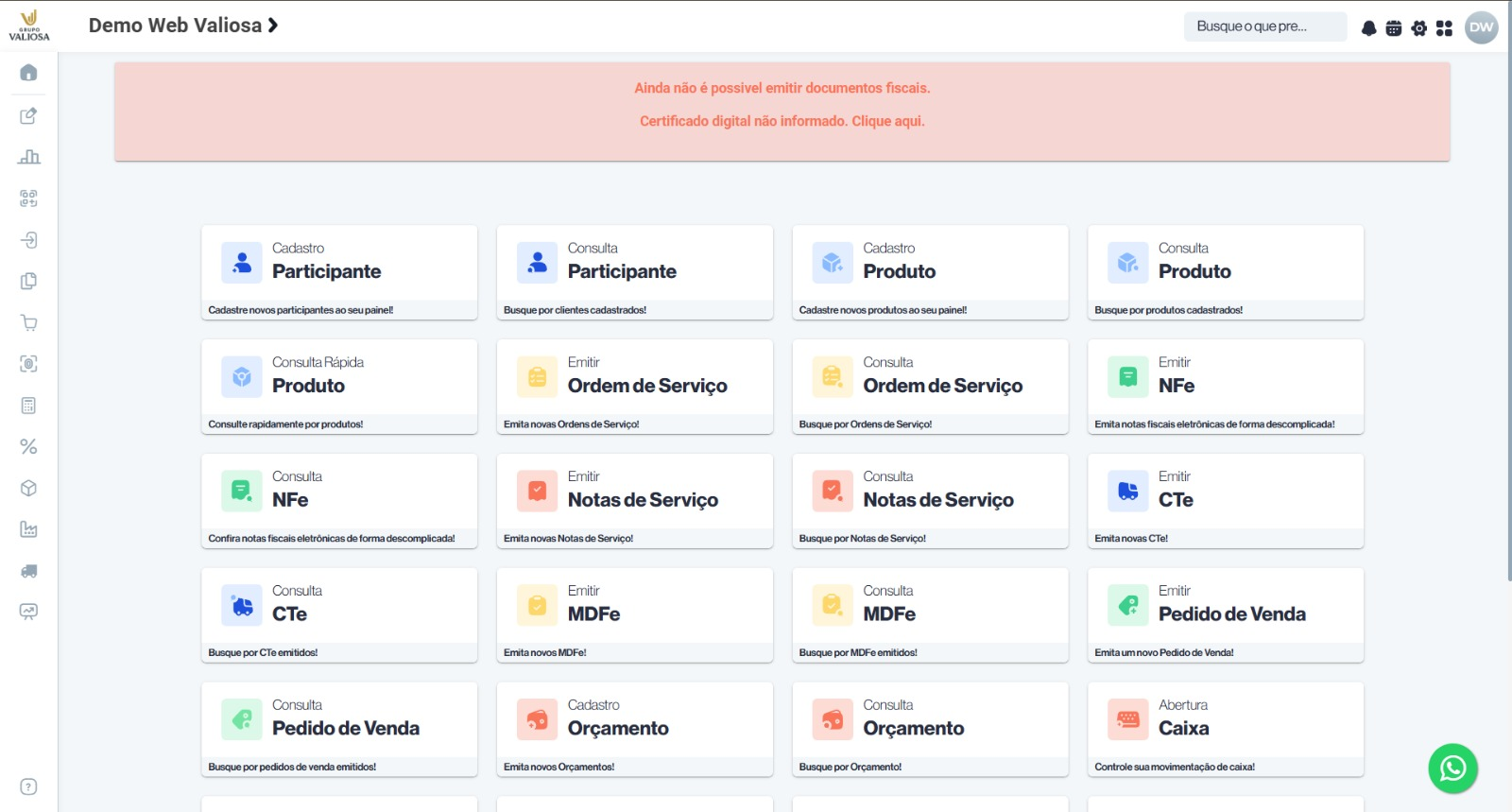The image size is (1512, 812).
Task: Open the Abertura Caixa card
Action: click(1225, 729)
